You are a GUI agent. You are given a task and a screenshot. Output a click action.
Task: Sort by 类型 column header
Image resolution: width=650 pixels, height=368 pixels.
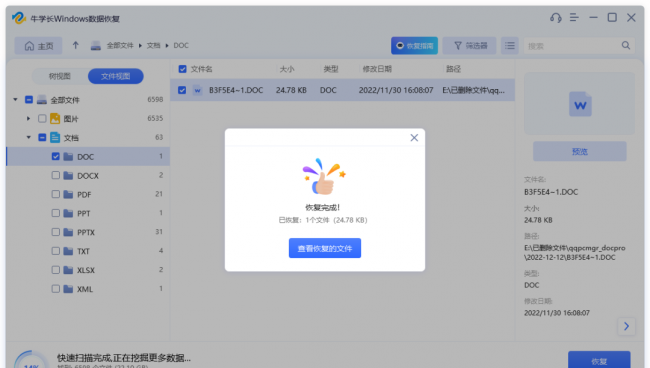coord(331,69)
